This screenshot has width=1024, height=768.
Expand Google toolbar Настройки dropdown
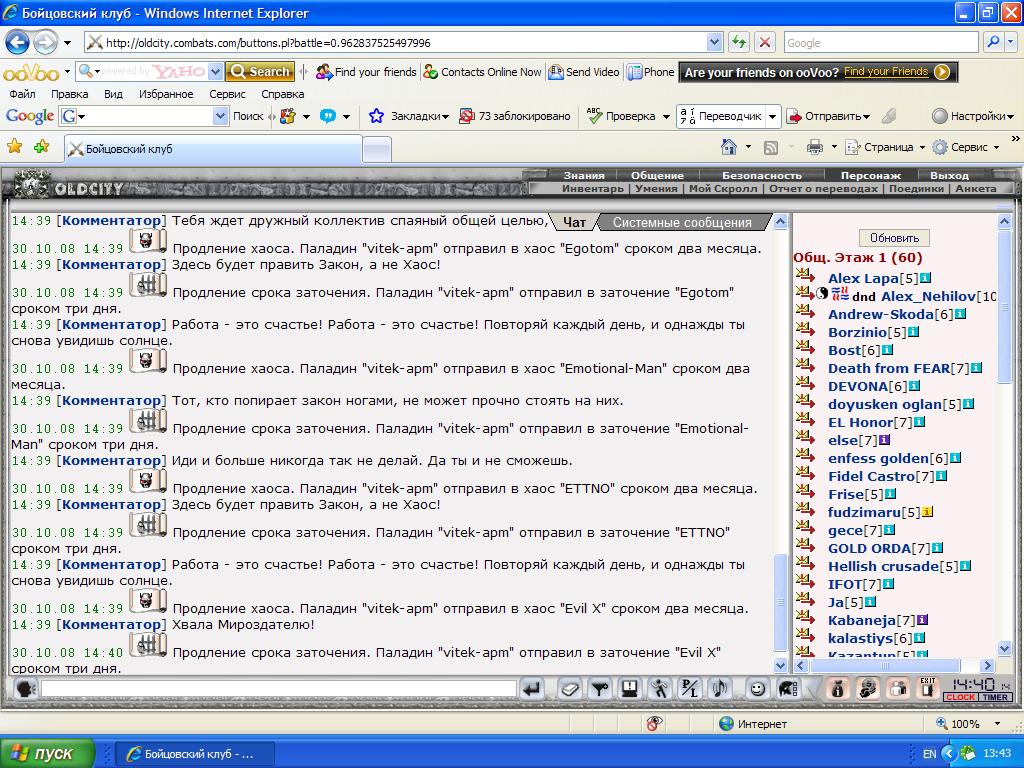(x=973, y=116)
